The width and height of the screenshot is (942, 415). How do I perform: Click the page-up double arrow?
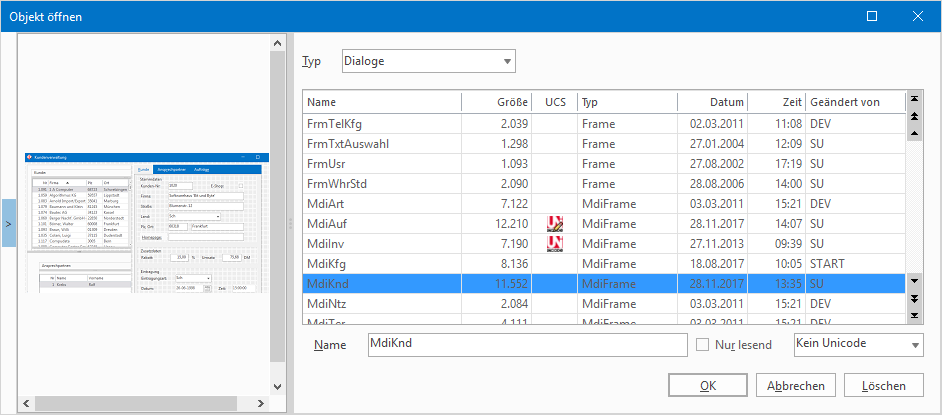click(914, 117)
